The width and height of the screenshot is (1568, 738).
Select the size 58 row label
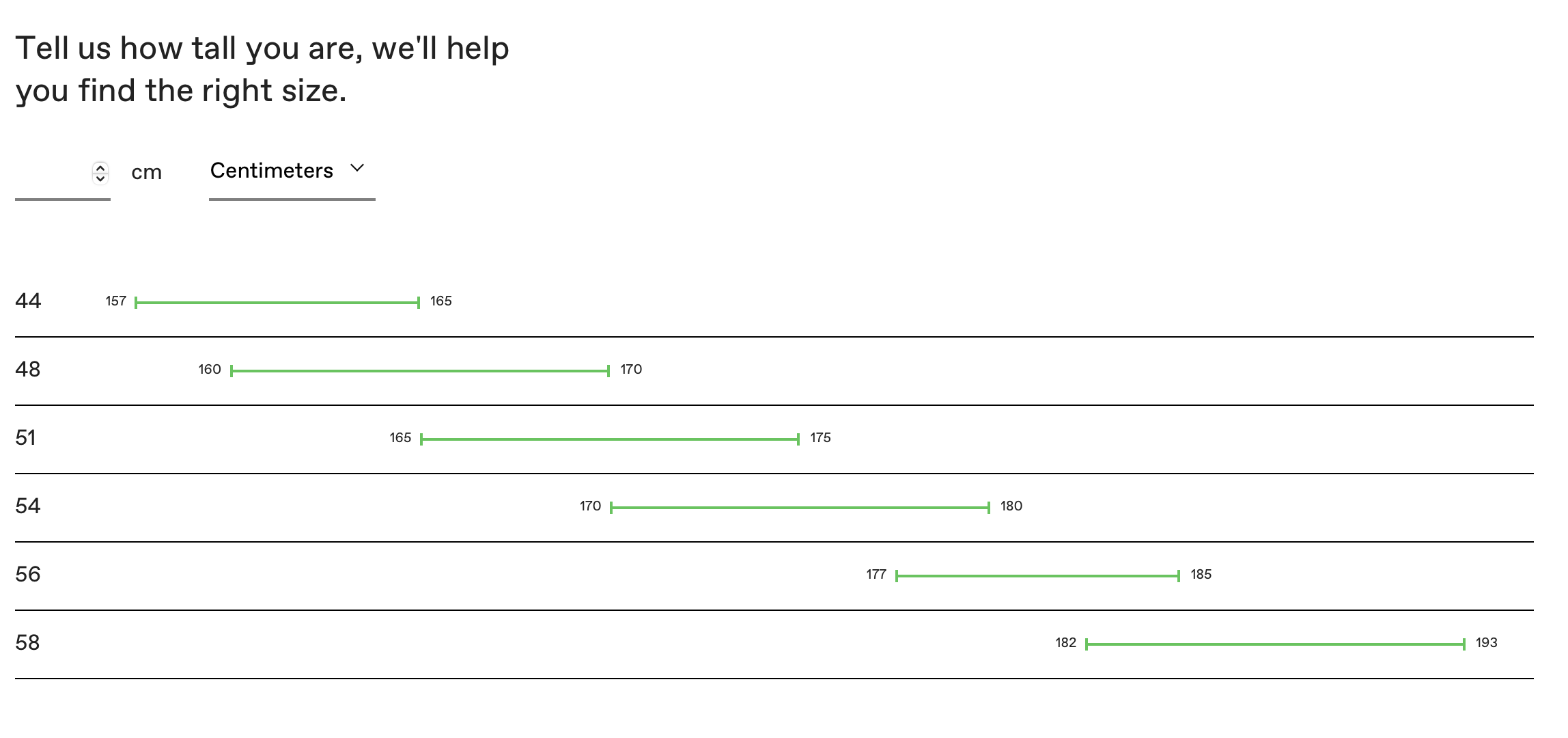tap(28, 643)
